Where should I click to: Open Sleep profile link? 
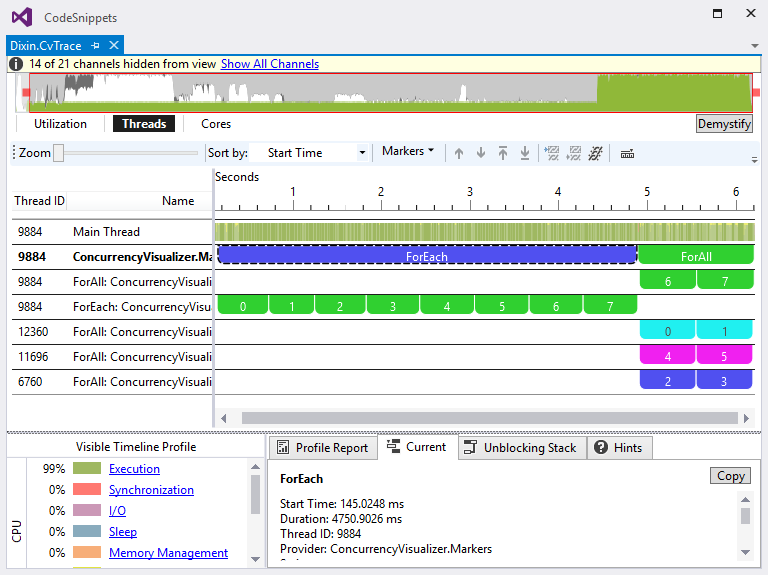click(122, 532)
